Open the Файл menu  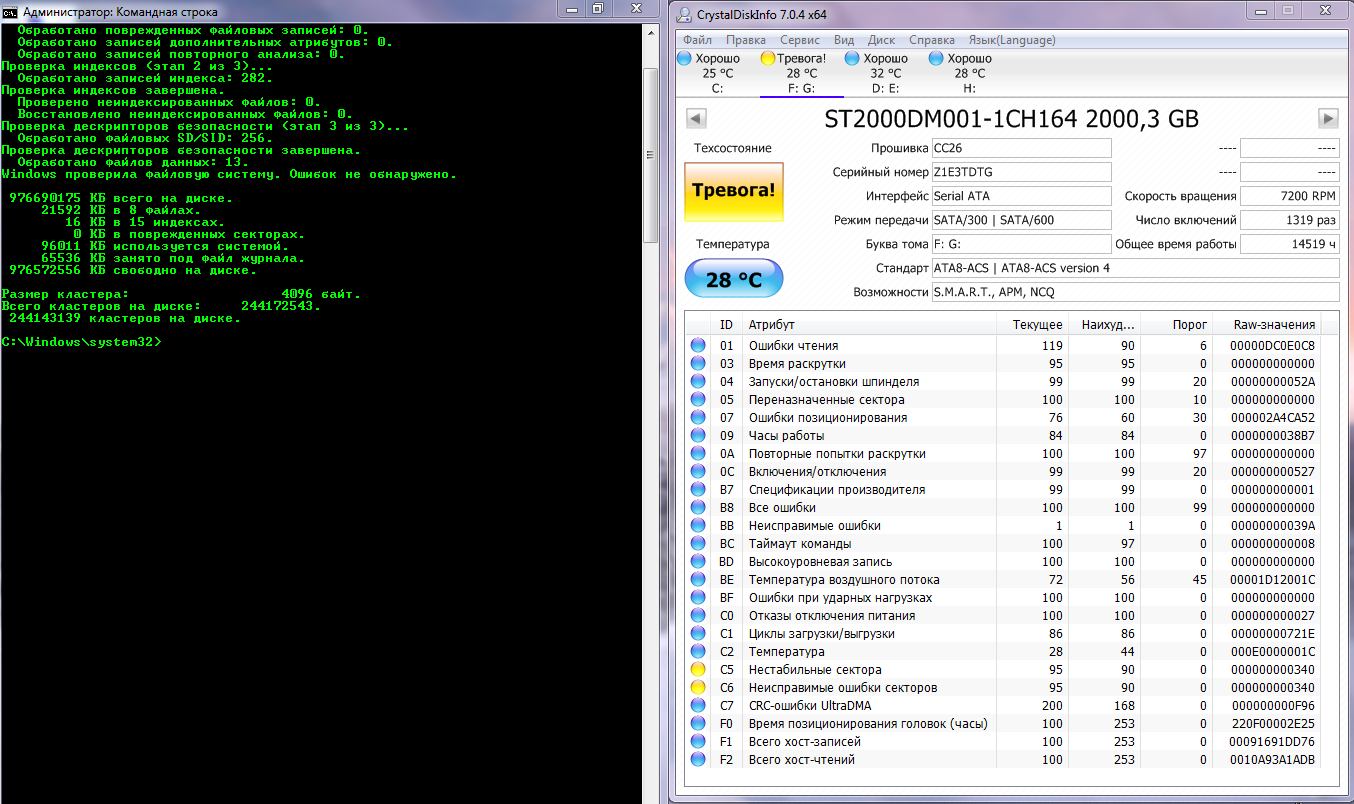tap(697, 40)
